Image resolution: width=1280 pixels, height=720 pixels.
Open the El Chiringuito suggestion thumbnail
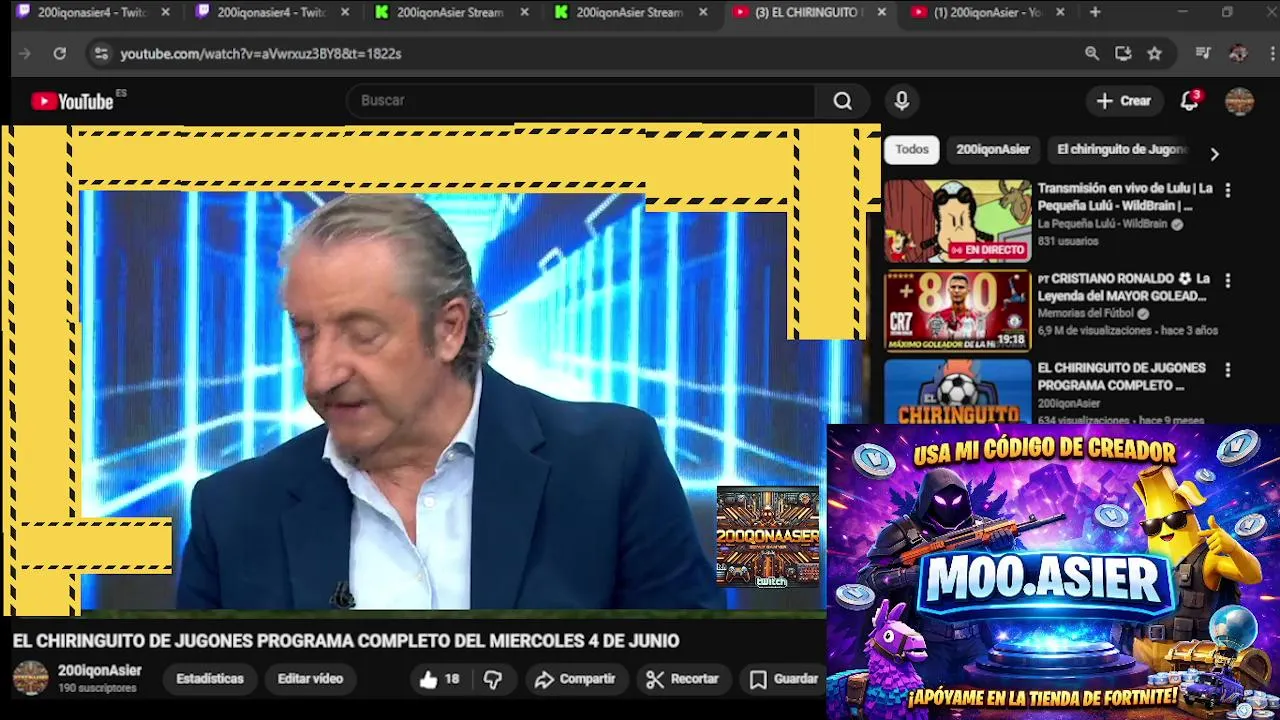(x=957, y=392)
